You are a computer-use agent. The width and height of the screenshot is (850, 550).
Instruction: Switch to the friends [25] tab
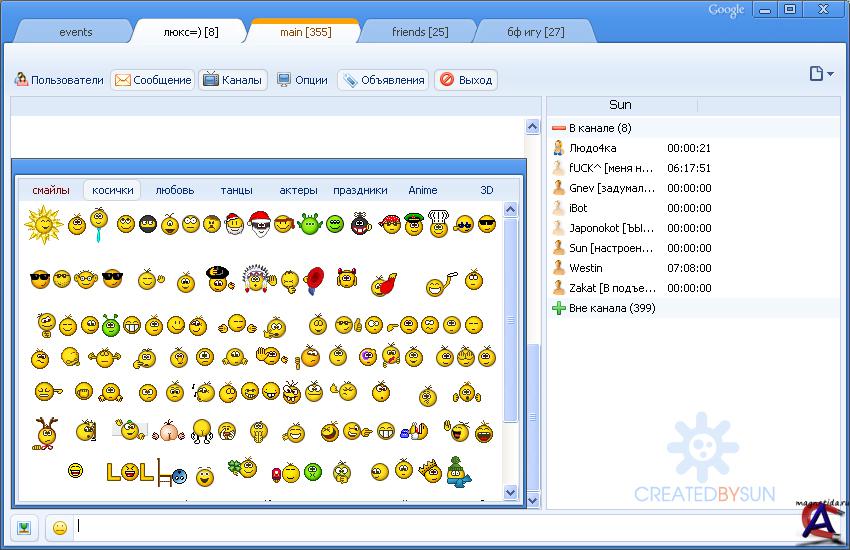point(420,32)
